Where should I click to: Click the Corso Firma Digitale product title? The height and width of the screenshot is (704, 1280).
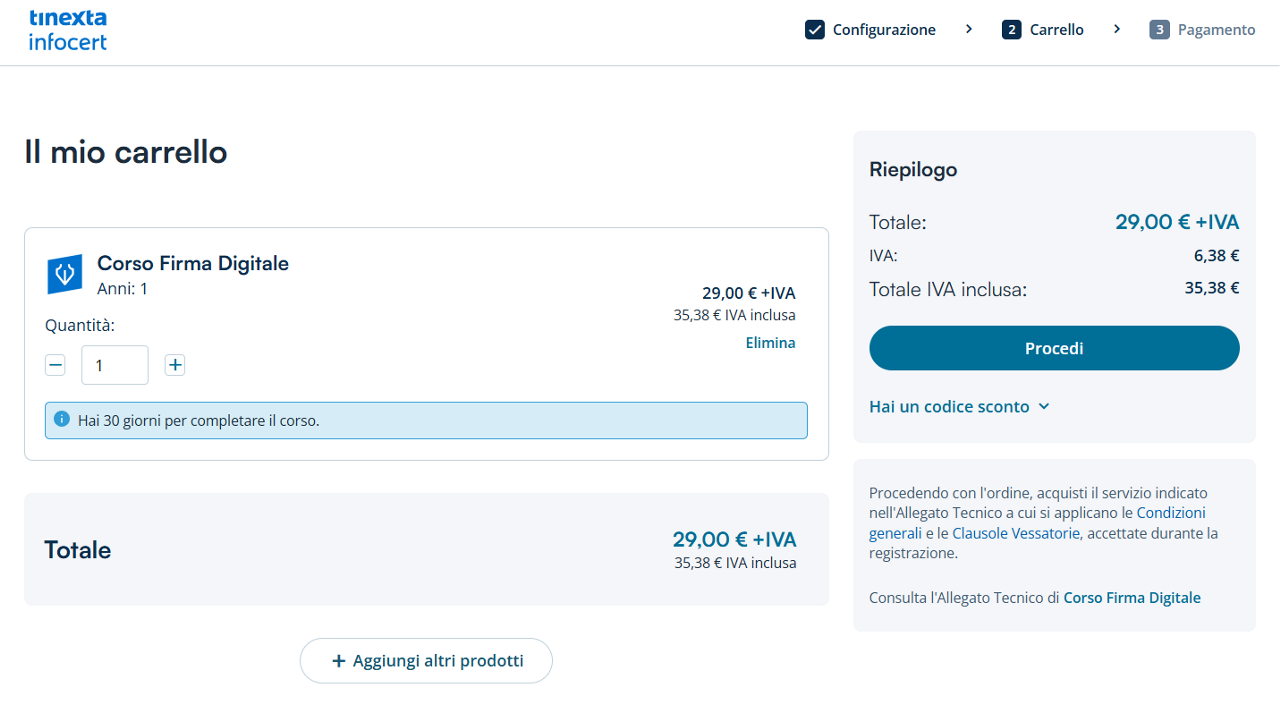(193, 263)
